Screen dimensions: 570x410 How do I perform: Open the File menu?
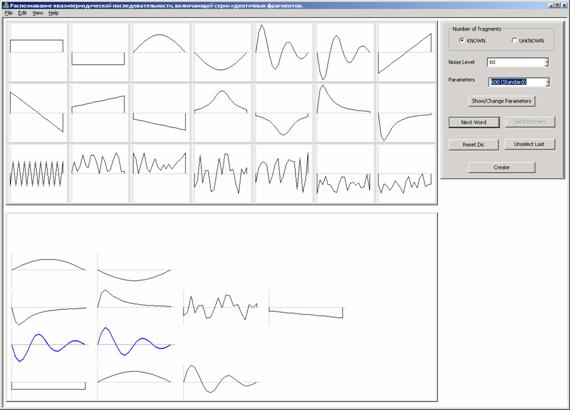coord(9,13)
